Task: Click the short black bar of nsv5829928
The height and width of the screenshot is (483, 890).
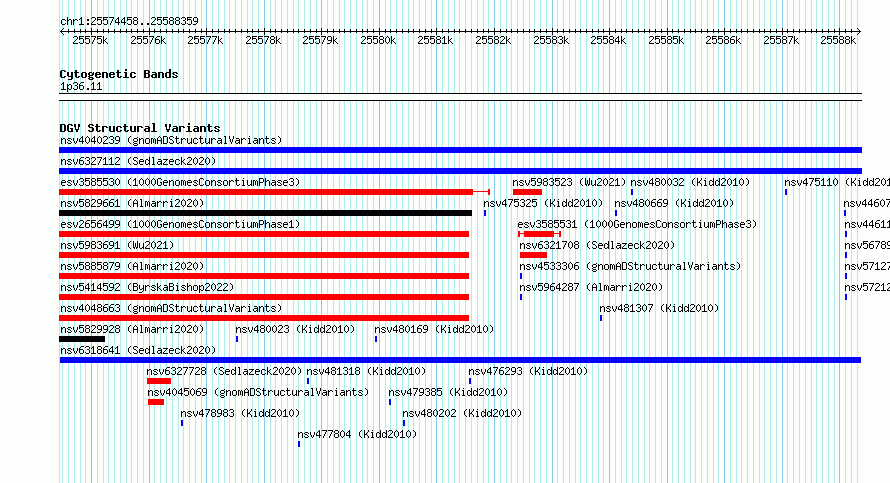Action: pyautogui.click(x=82, y=339)
